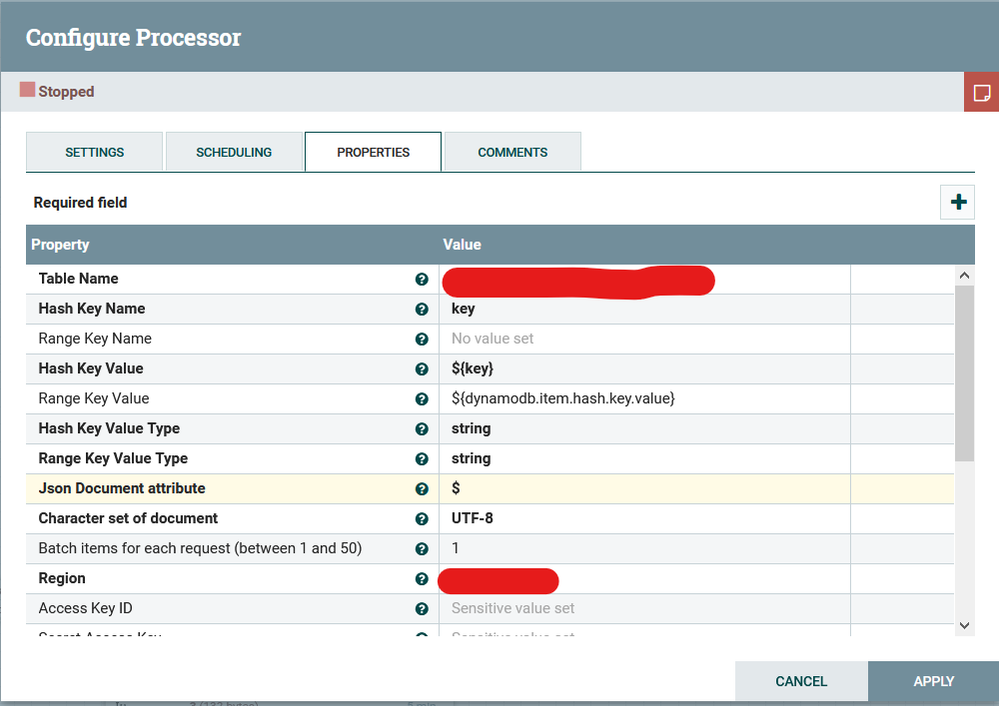Edit Range Key Name 'No value set' cell
999x706 pixels.
(x=644, y=339)
